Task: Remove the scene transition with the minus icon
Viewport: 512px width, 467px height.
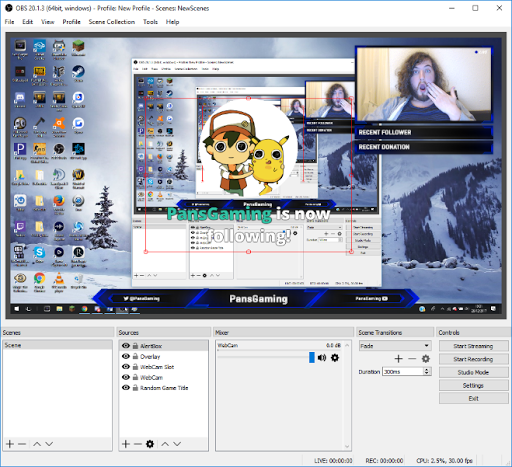Action: [412, 359]
